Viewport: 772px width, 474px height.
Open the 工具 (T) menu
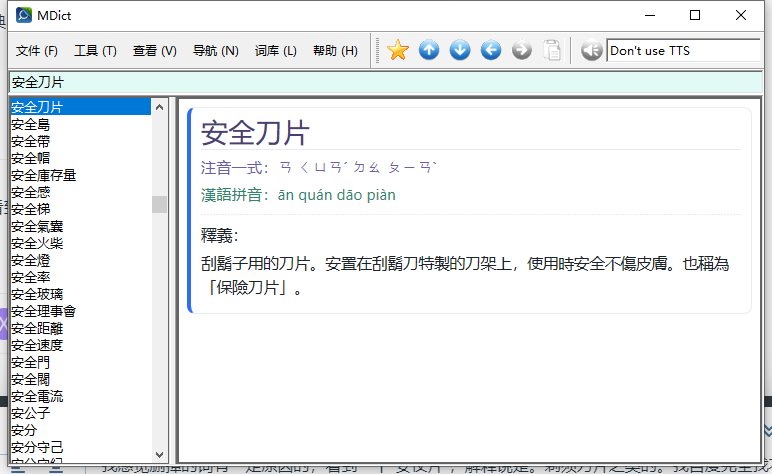click(x=95, y=51)
